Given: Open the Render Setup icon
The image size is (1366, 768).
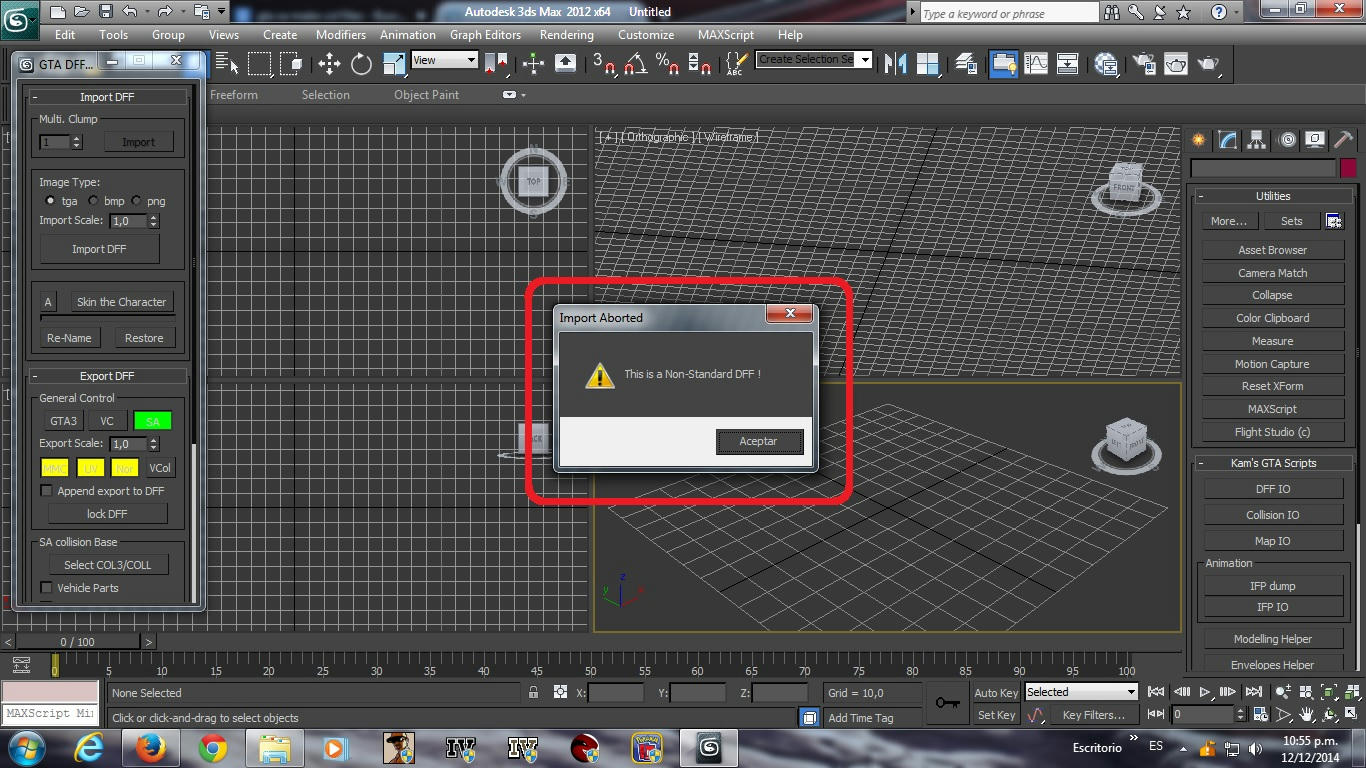Looking at the screenshot, I should click(x=1145, y=63).
